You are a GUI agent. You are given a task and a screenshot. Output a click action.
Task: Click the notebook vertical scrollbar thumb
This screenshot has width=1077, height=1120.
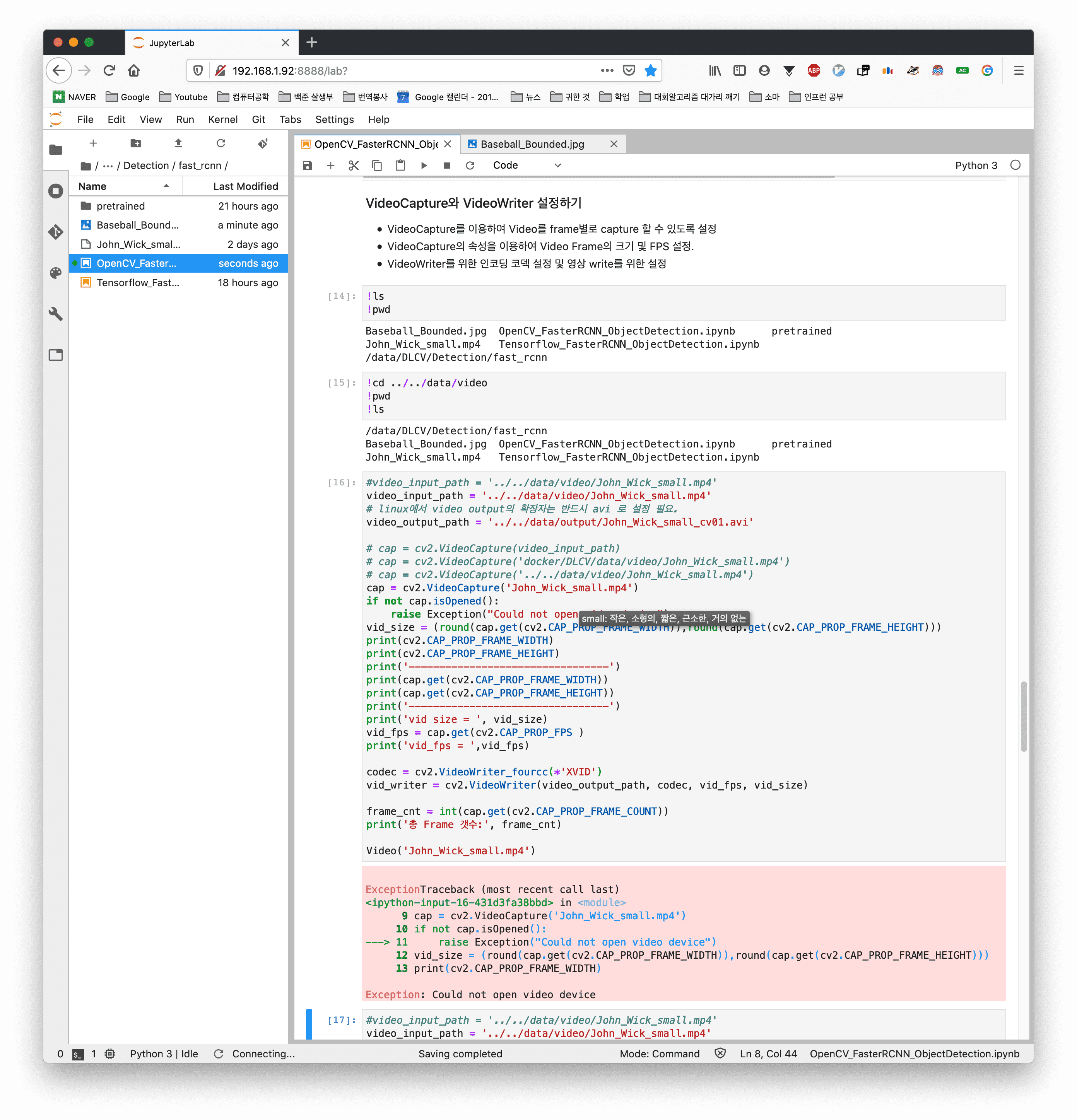point(1023,716)
